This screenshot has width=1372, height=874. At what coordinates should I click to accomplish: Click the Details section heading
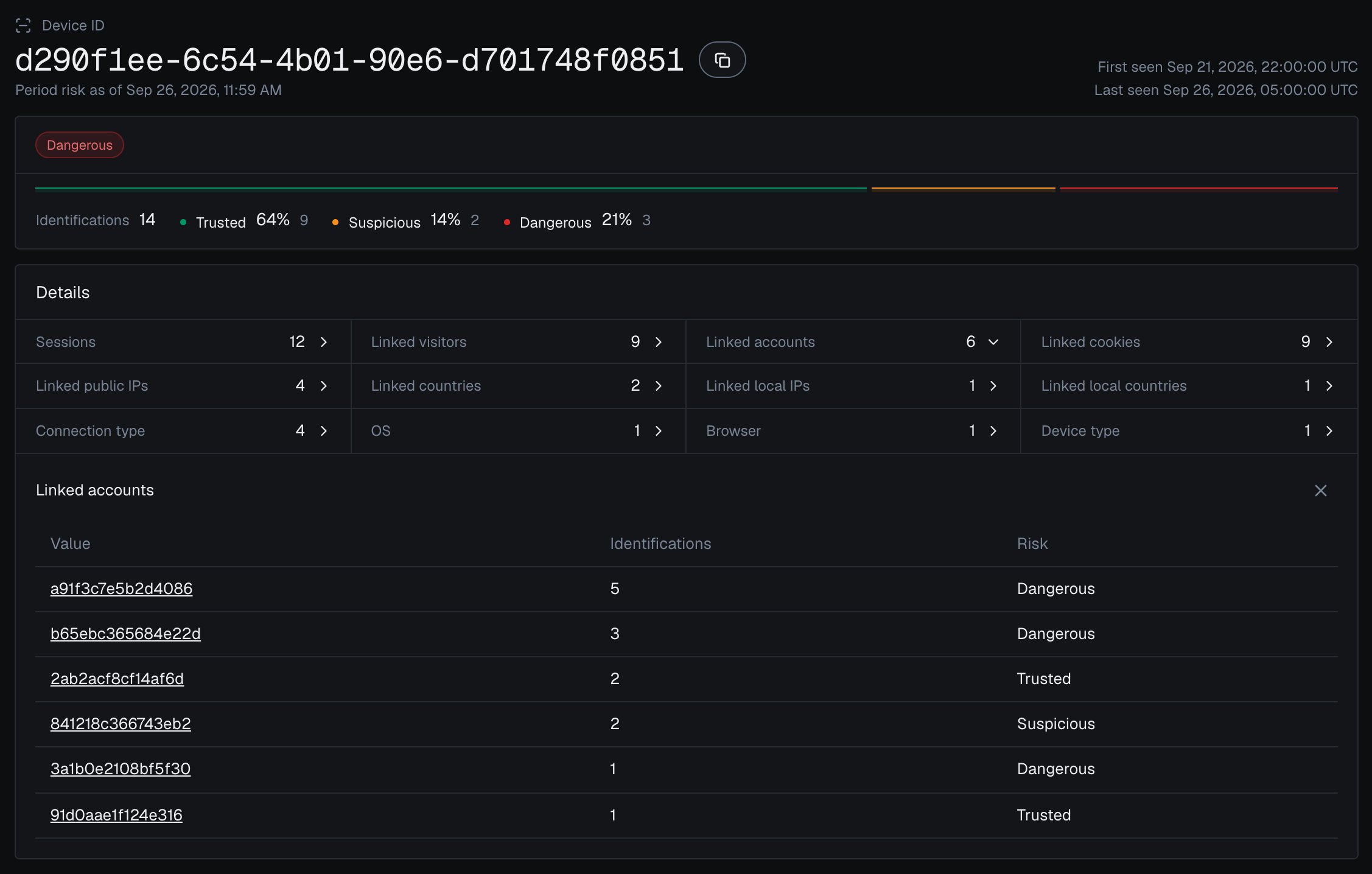pos(63,293)
